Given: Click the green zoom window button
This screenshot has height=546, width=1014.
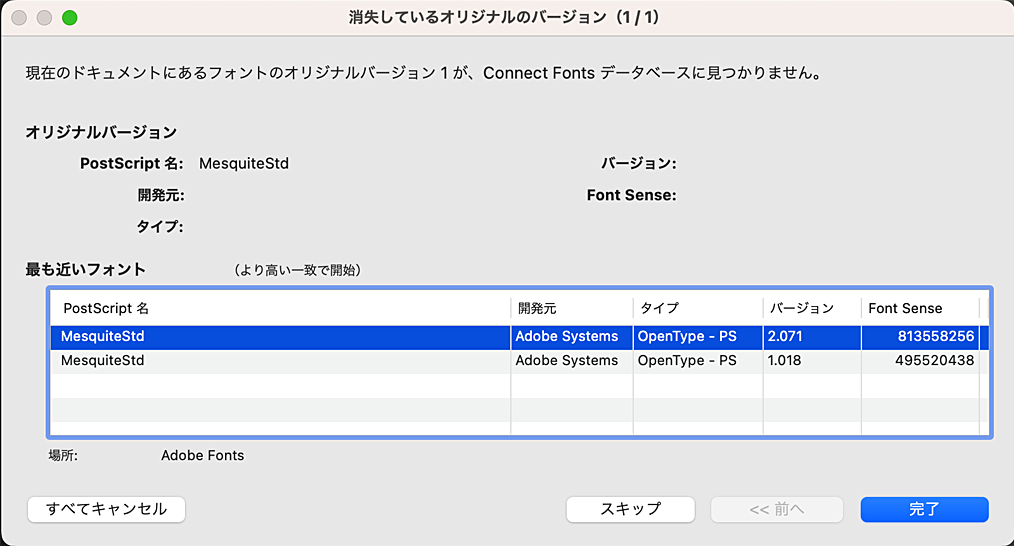Looking at the screenshot, I should [x=69, y=18].
